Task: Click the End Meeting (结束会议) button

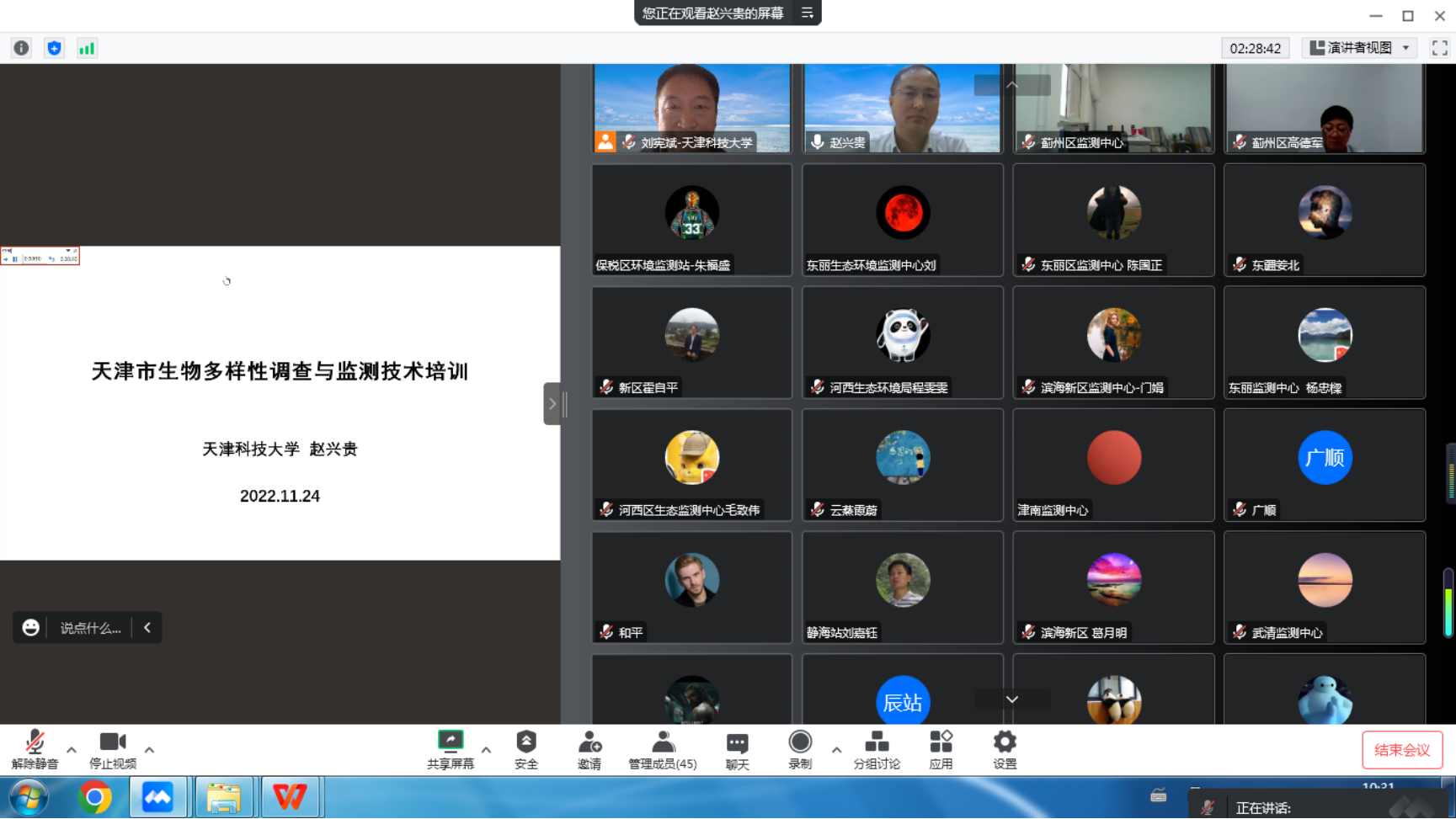Action: click(x=1401, y=750)
